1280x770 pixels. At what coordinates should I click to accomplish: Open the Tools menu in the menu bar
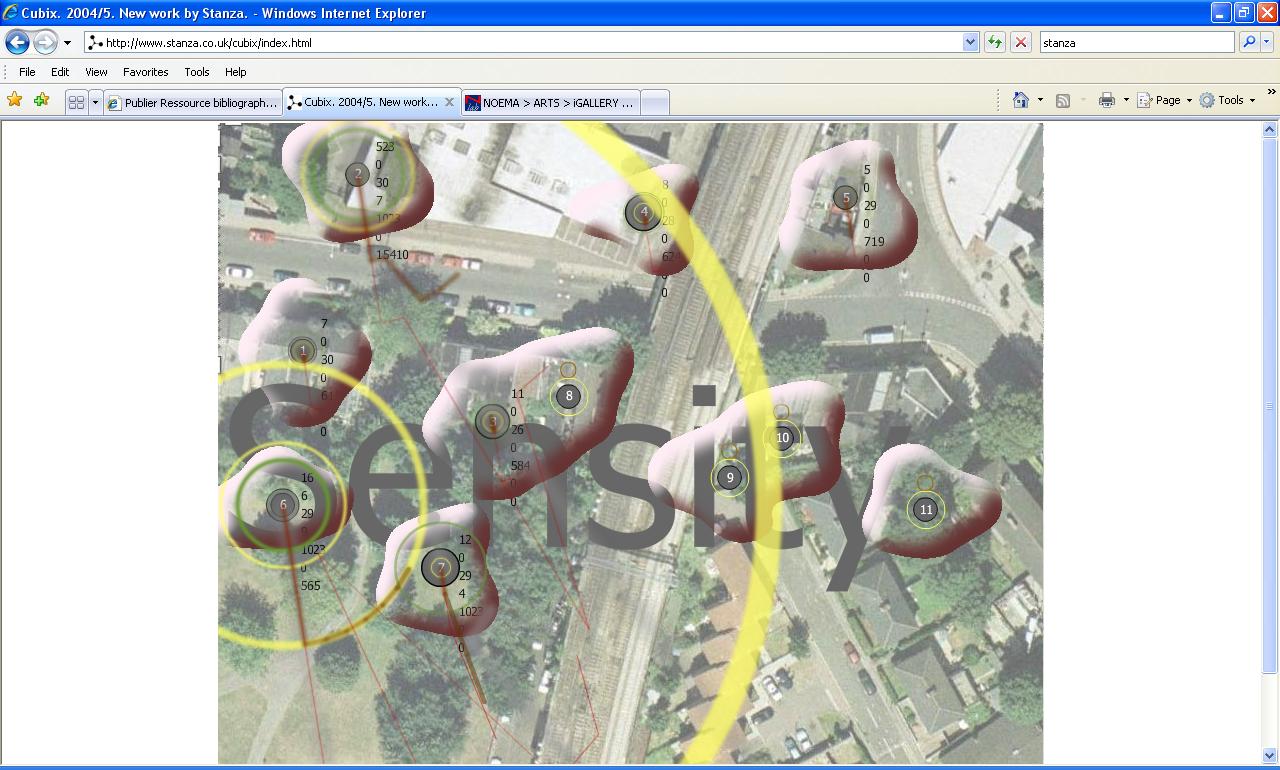click(197, 72)
